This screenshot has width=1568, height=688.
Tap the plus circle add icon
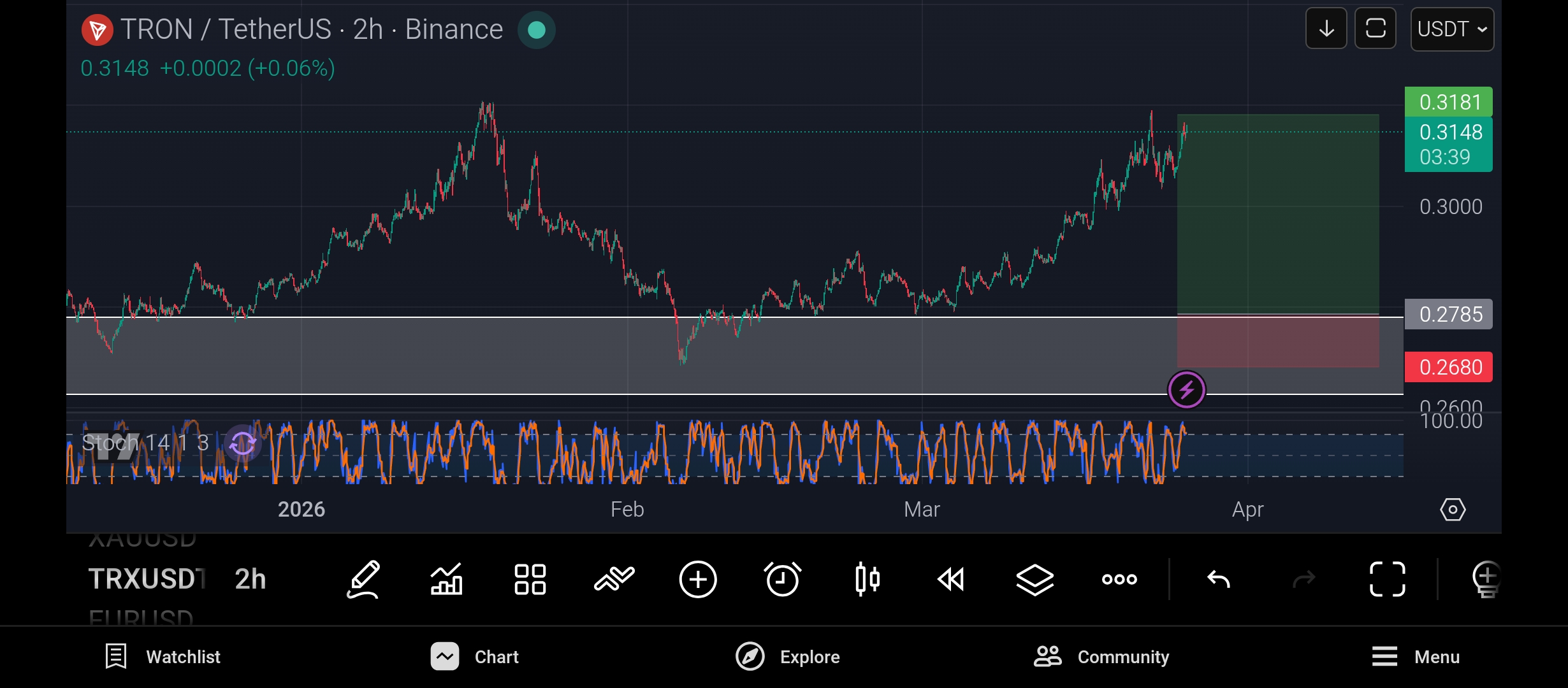[x=698, y=579]
